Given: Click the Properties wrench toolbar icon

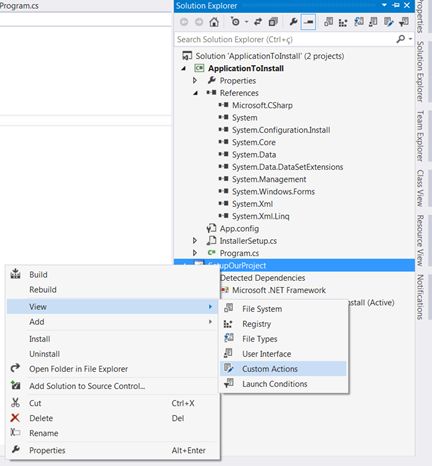Looking at the screenshot, I should coord(293,22).
